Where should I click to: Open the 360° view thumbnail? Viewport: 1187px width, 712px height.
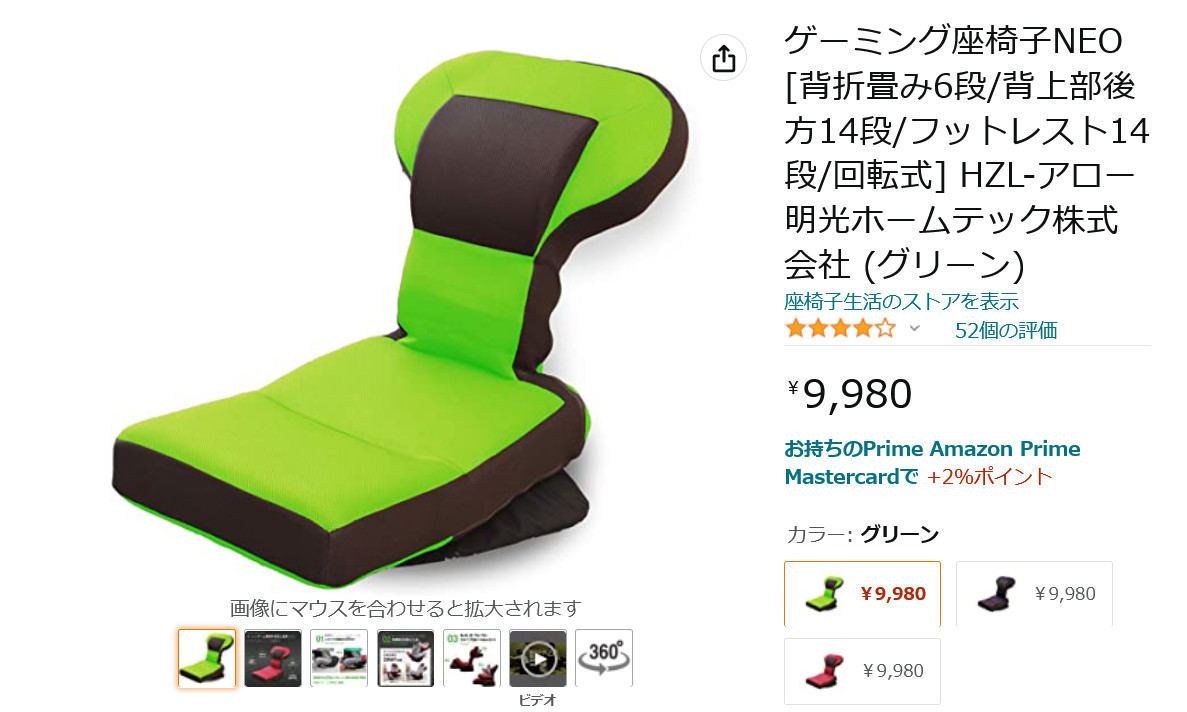pos(603,658)
